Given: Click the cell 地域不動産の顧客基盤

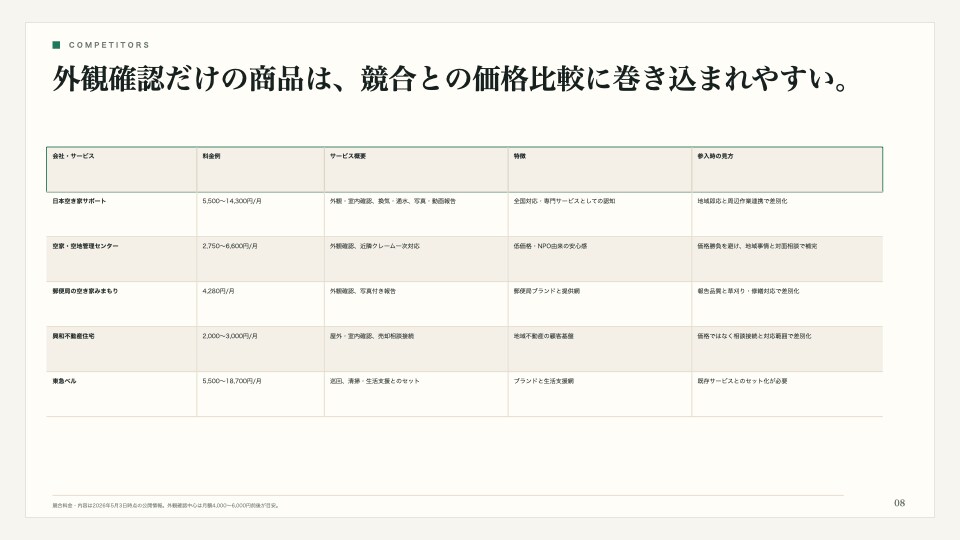Looking at the screenshot, I should coord(600,349).
